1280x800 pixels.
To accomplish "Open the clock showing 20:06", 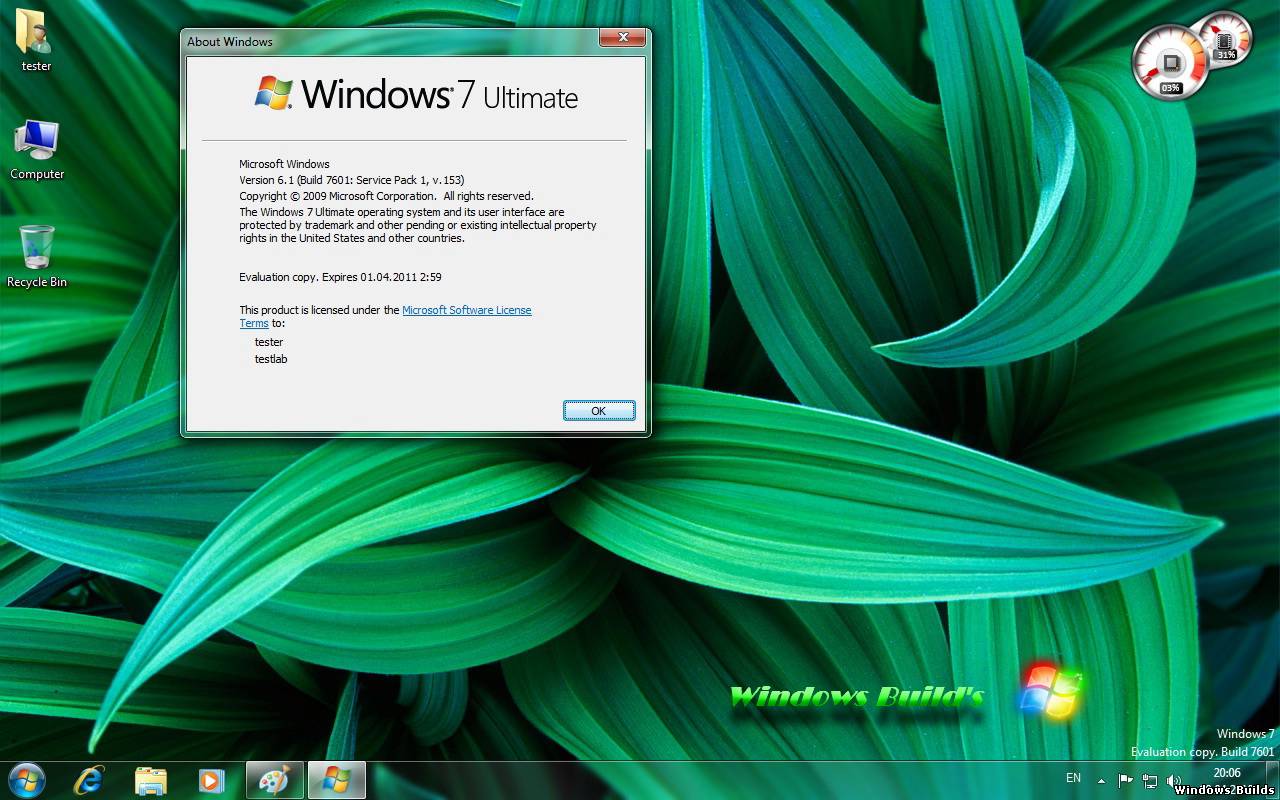I will pyautogui.click(x=1226, y=773).
